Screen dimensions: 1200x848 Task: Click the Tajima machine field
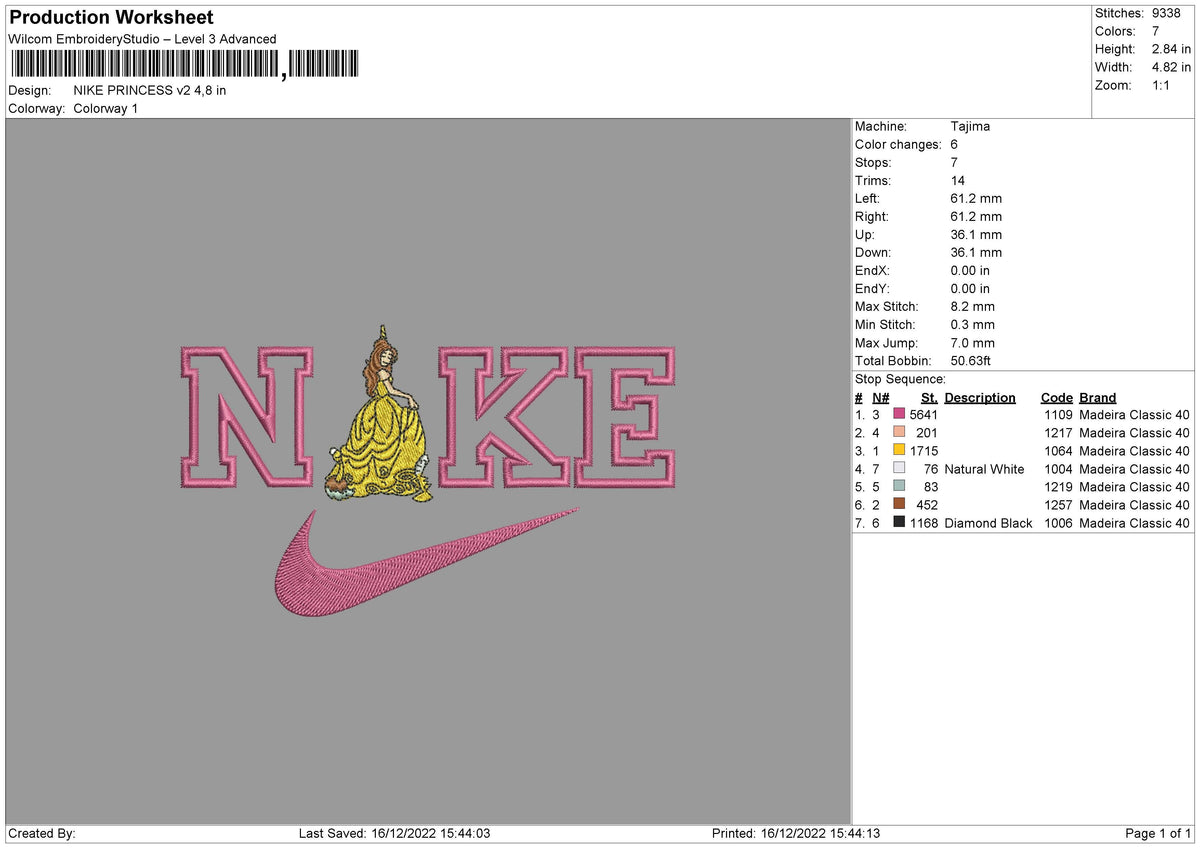[968, 126]
